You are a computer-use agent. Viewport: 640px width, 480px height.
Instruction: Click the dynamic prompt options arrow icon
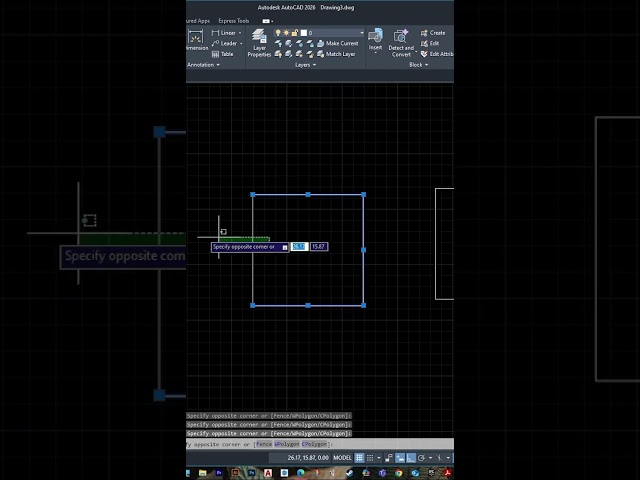[285, 247]
